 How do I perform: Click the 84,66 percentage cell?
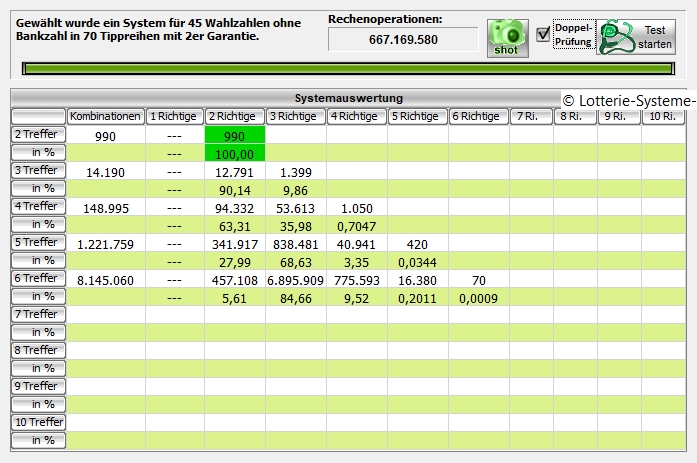coord(296,299)
